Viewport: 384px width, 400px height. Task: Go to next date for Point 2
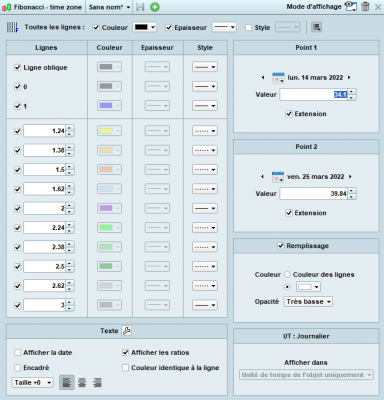click(350, 176)
